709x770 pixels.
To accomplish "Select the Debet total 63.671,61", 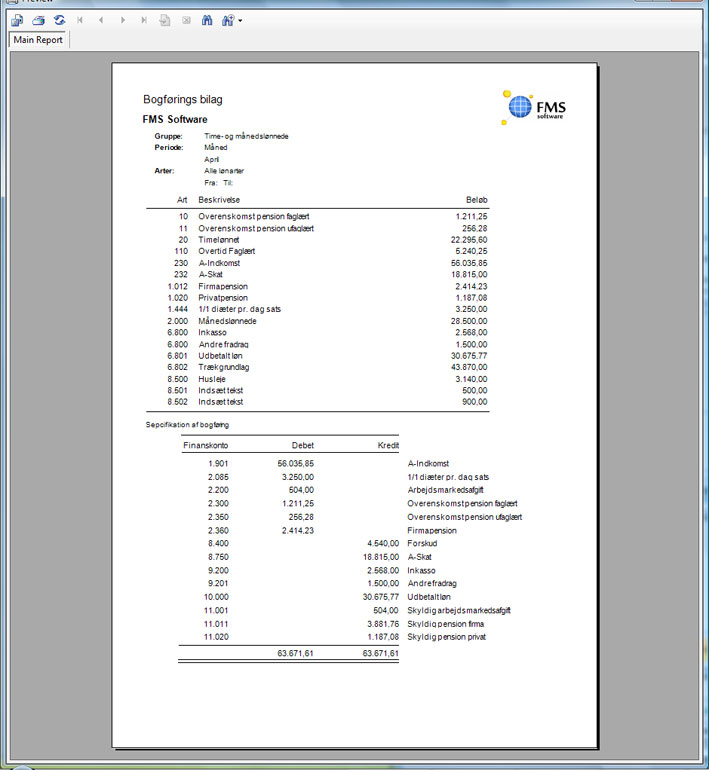I will (x=295, y=653).
